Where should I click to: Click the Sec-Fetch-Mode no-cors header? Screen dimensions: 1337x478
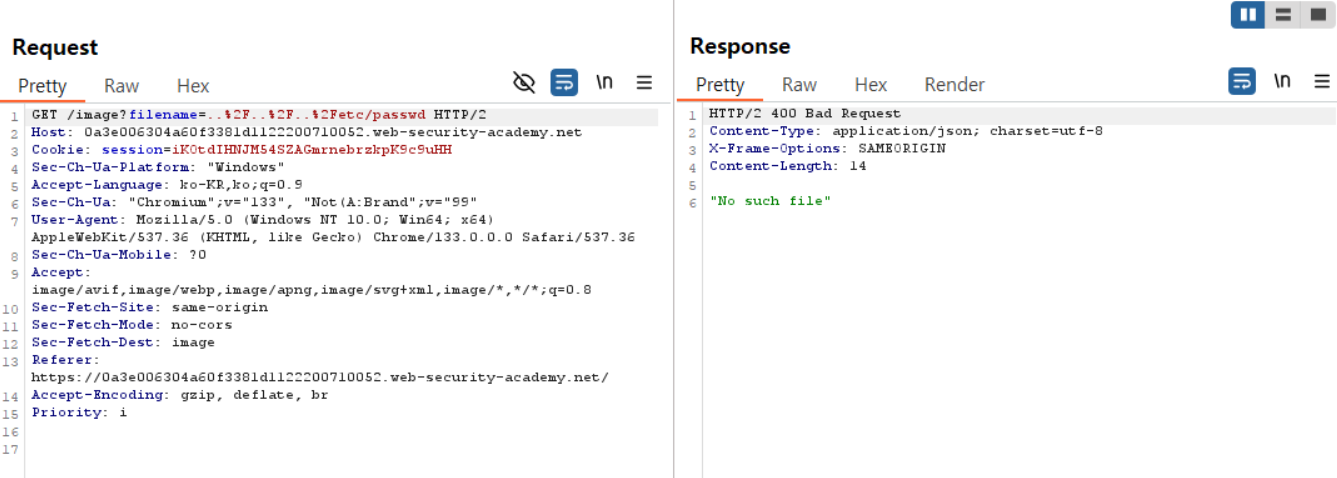click(132, 325)
